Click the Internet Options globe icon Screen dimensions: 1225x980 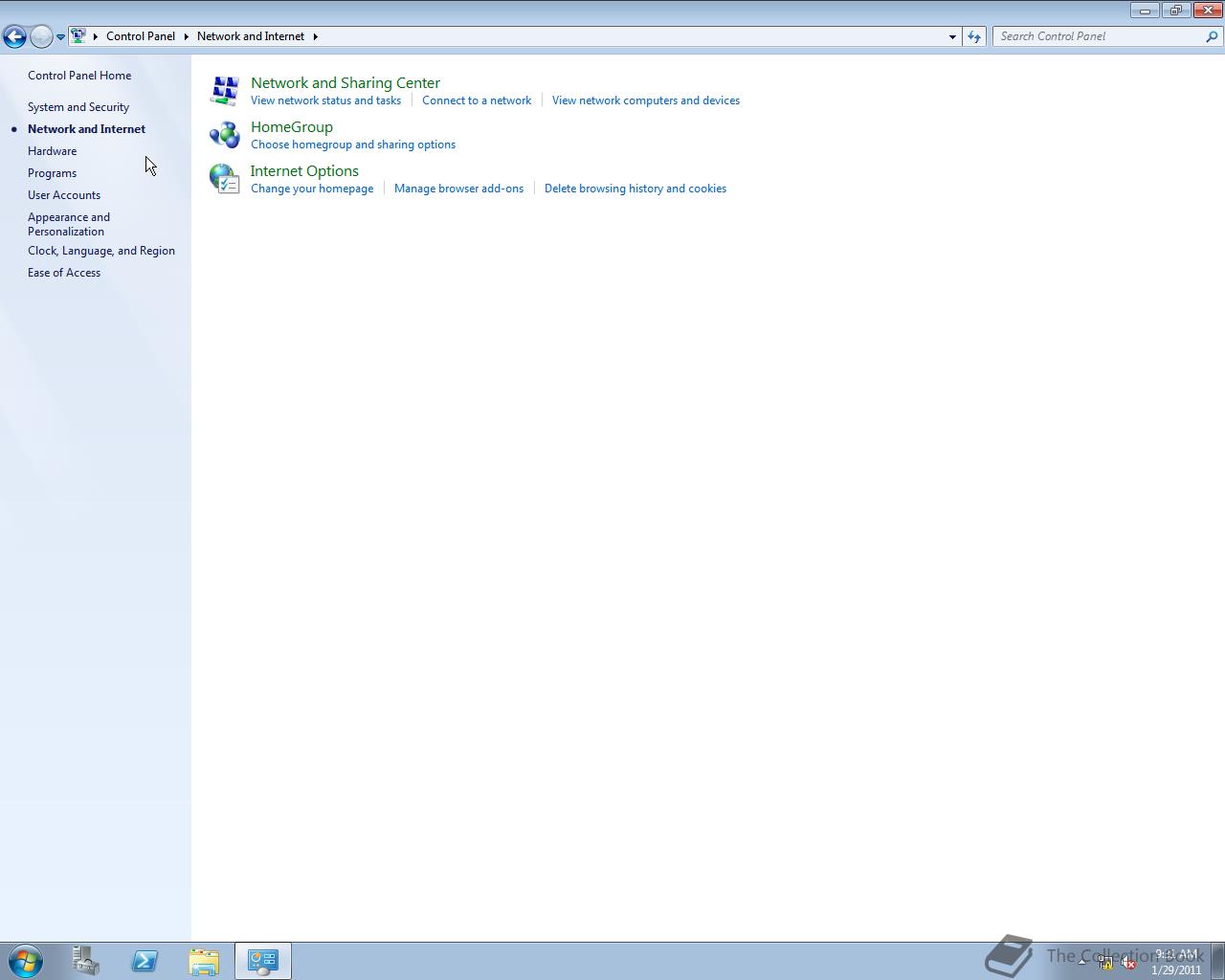click(x=225, y=178)
